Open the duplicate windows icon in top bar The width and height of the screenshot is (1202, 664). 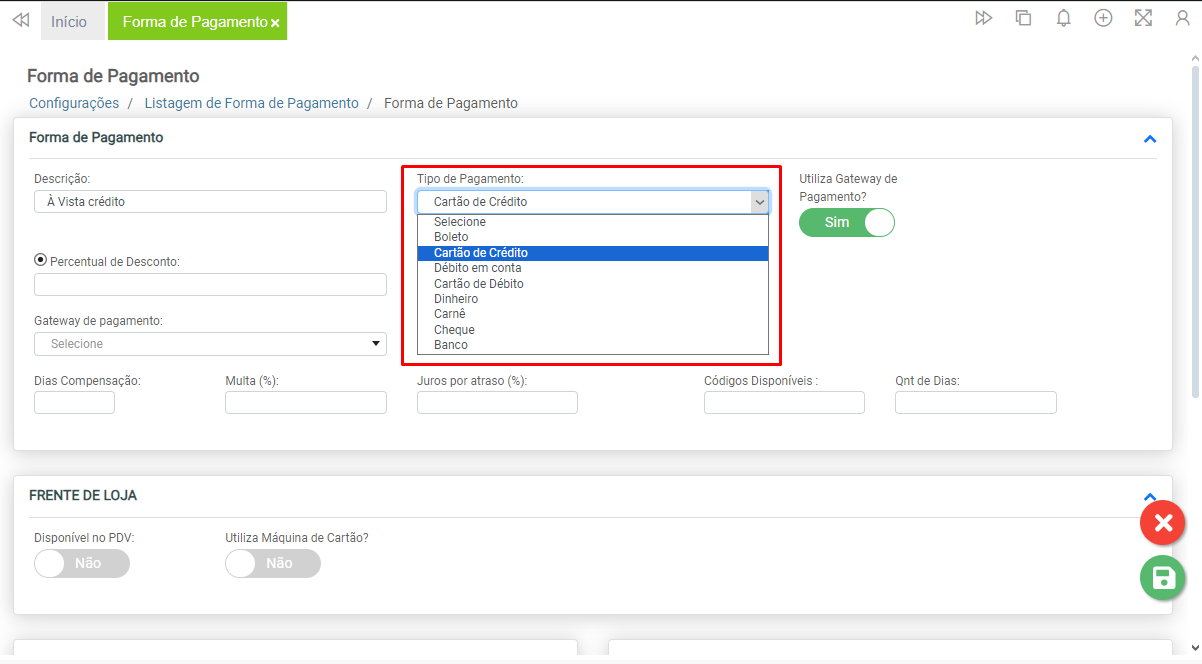coord(1023,18)
